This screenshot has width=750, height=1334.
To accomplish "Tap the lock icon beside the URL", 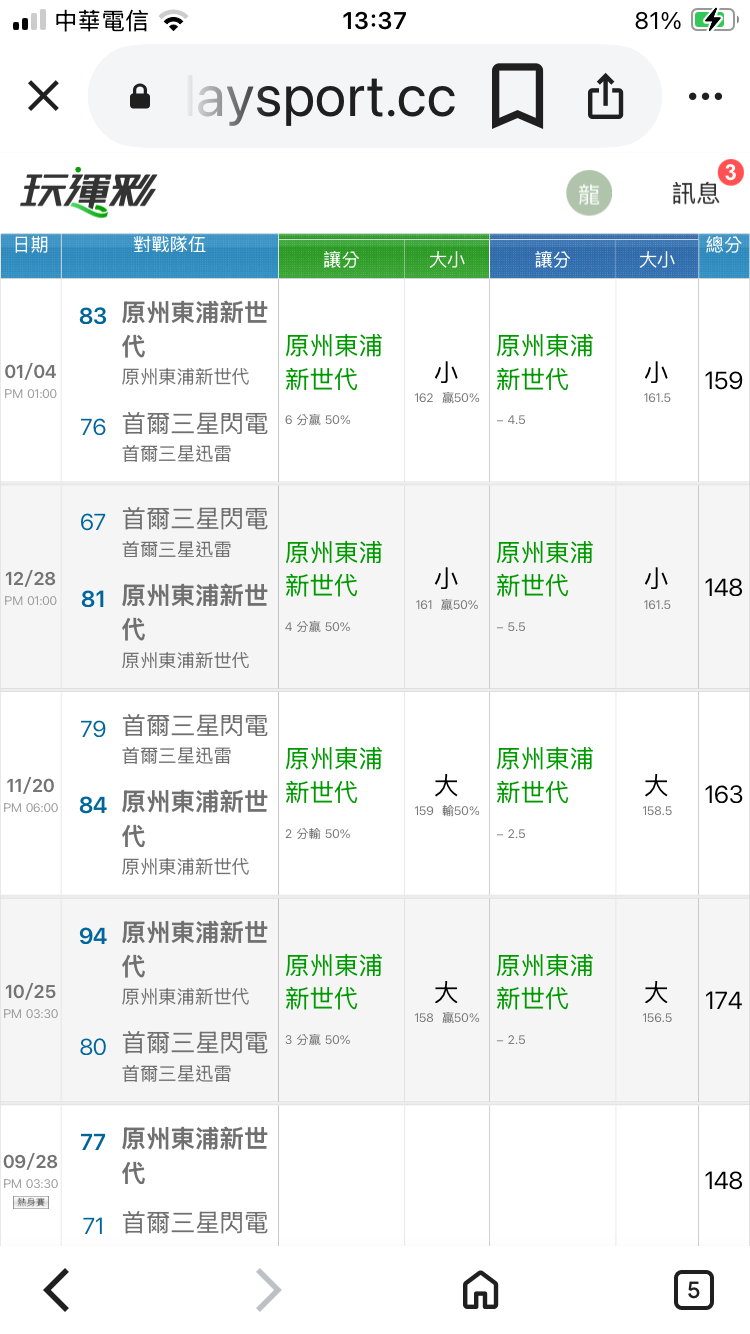I will (x=140, y=97).
